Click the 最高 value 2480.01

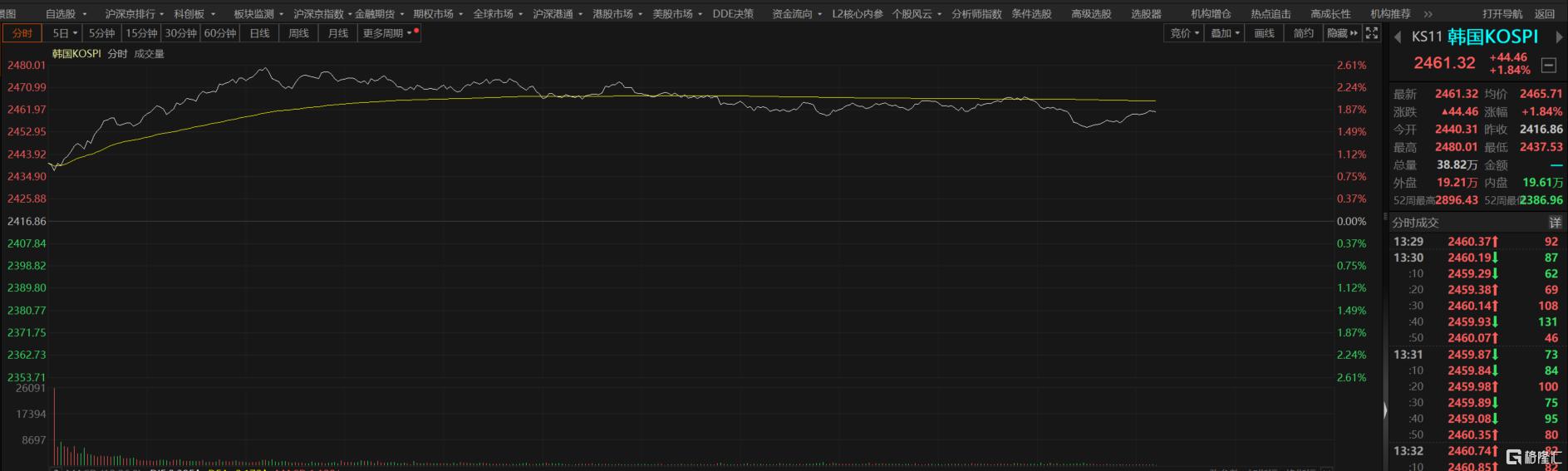tap(1457, 147)
